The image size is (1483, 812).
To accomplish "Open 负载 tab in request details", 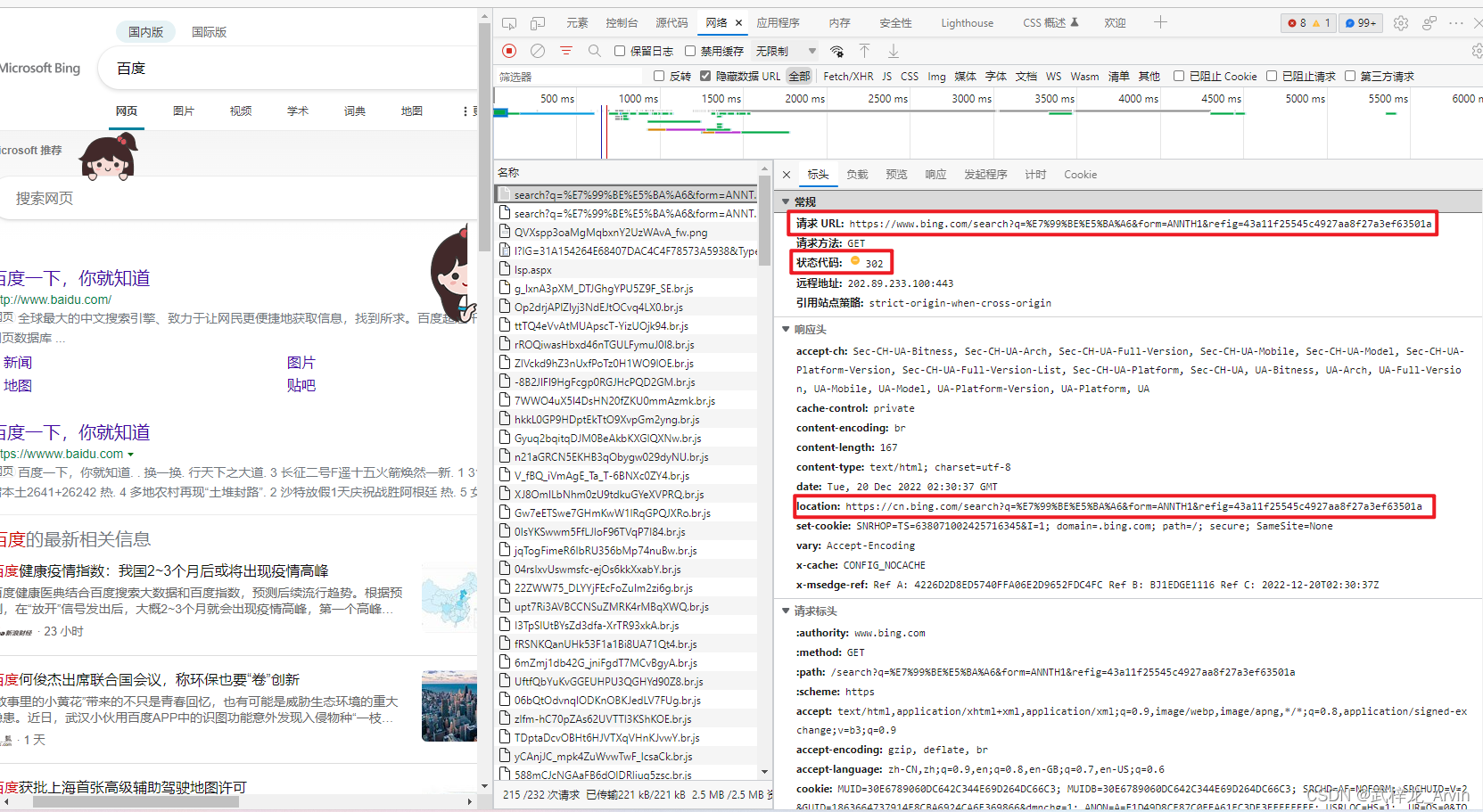I will [x=857, y=175].
